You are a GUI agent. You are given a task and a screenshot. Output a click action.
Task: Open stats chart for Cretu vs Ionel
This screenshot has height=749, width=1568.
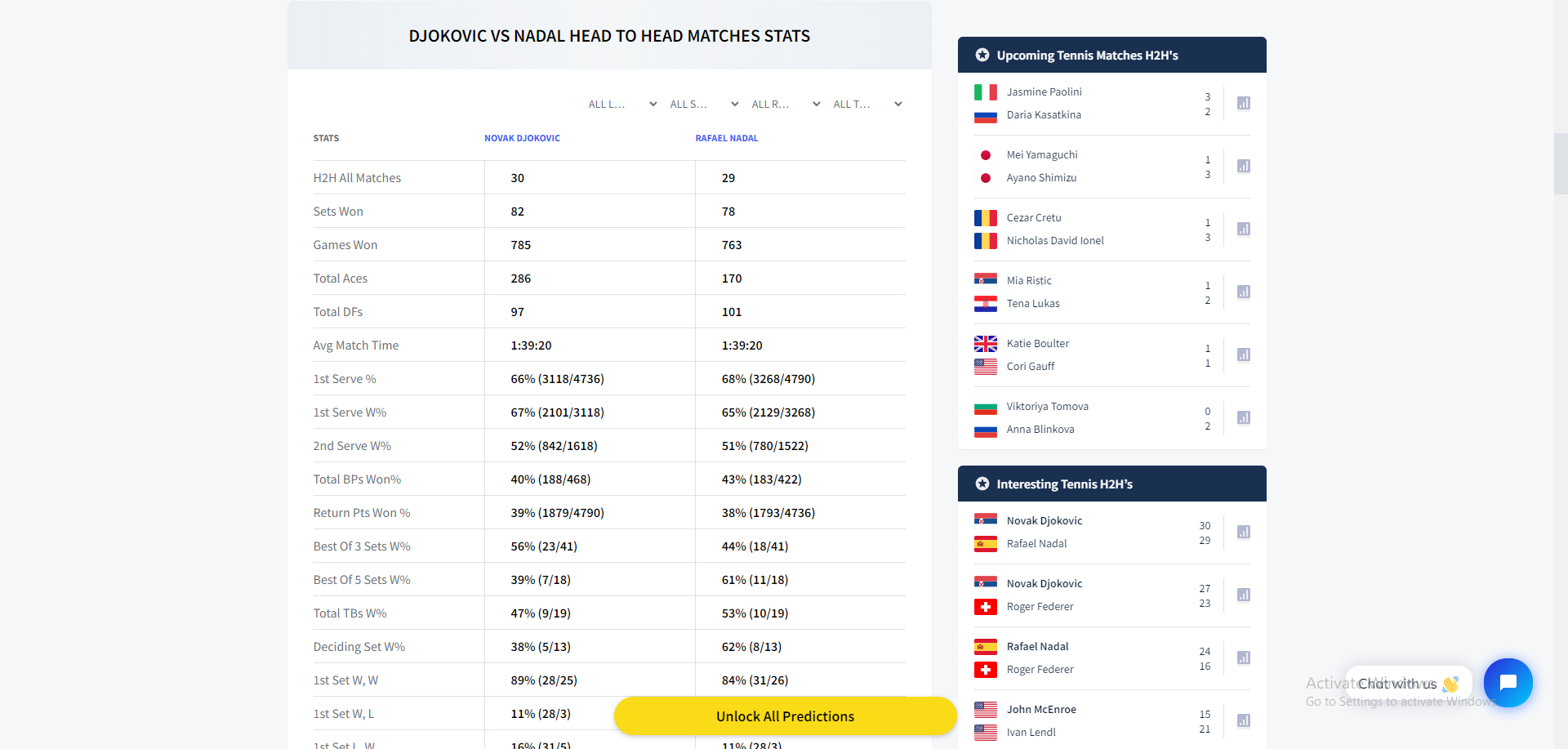pos(1243,229)
